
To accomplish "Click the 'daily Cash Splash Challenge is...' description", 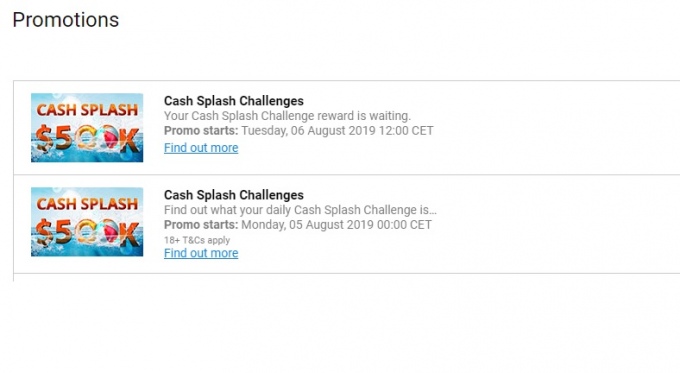I will pos(300,210).
